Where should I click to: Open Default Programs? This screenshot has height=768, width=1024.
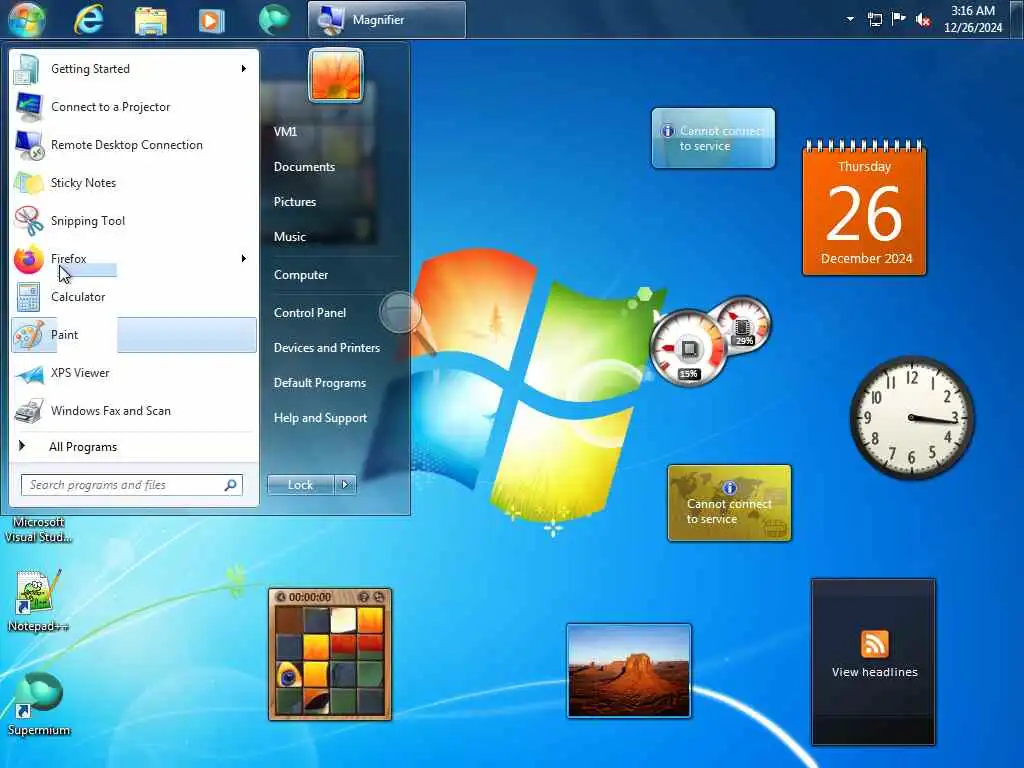tap(319, 383)
